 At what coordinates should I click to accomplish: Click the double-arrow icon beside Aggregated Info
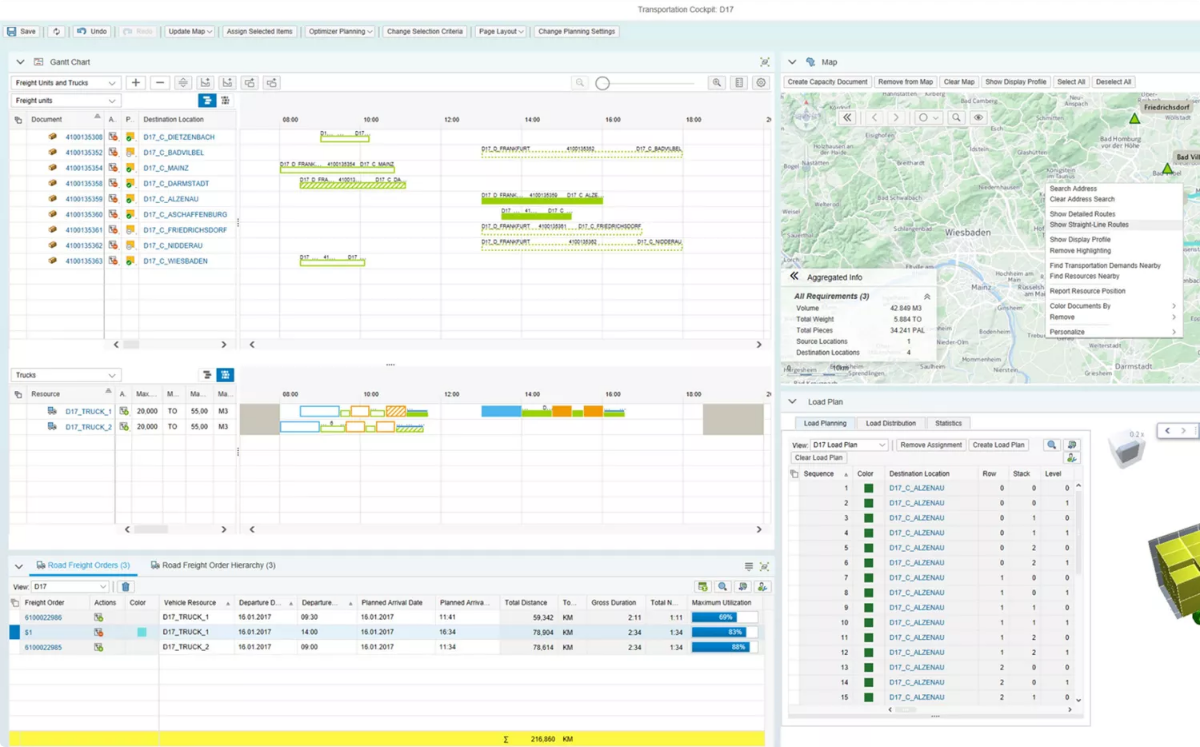(x=795, y=277)
